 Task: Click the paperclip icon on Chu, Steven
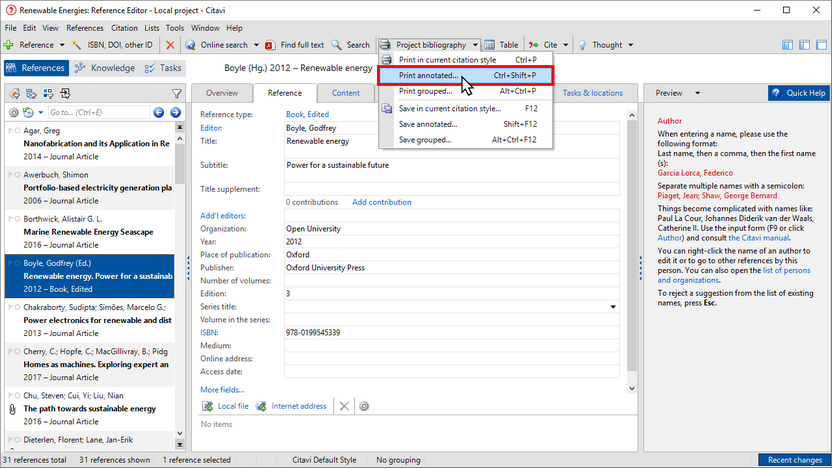click(x=13, y=409)
